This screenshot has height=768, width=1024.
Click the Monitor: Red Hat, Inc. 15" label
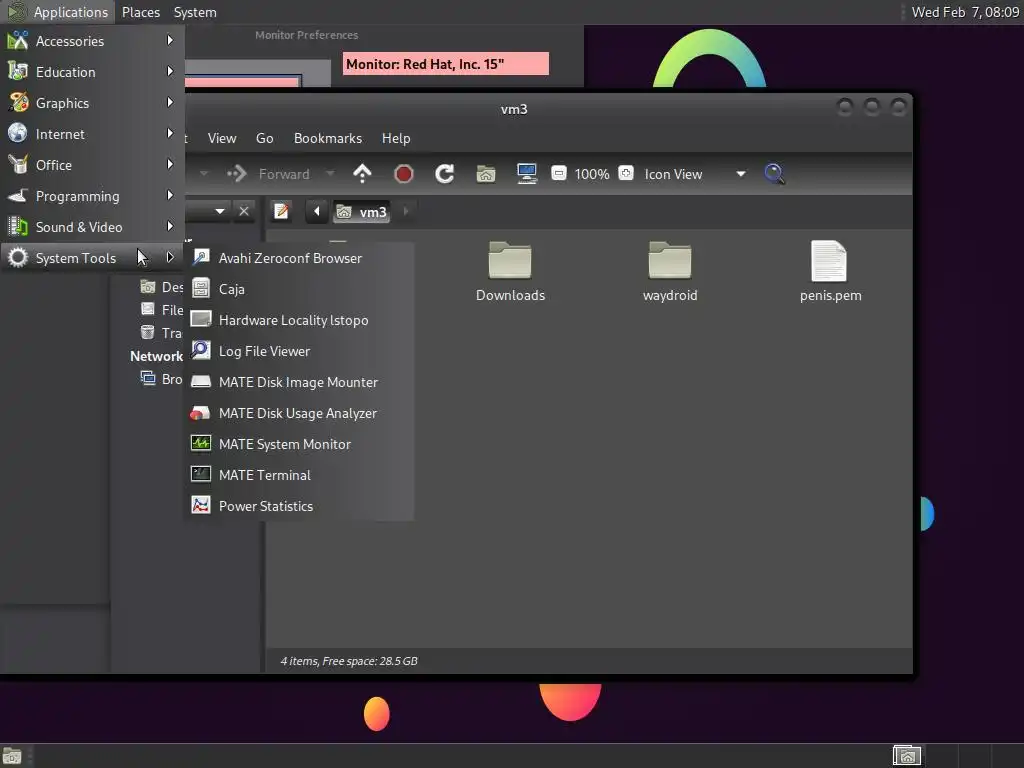click(x=445, y=64)
